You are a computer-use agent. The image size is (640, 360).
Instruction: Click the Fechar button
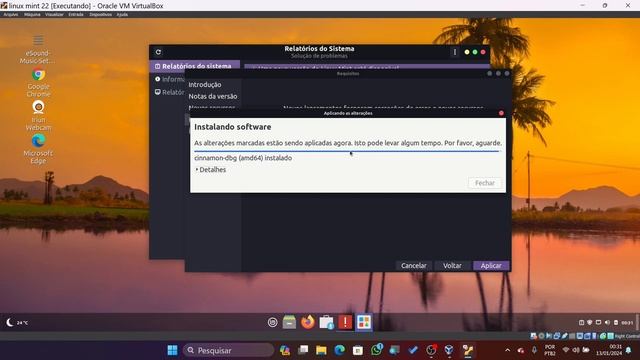coord(484,183)
